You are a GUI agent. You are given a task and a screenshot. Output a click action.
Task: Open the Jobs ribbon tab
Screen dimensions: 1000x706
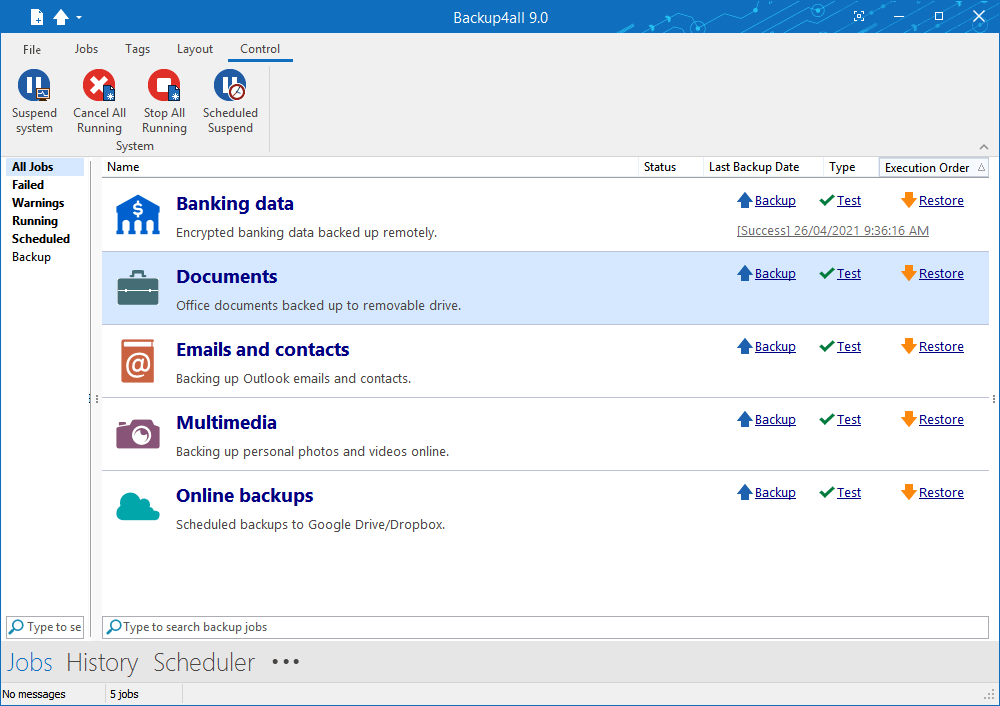(86, 49)
